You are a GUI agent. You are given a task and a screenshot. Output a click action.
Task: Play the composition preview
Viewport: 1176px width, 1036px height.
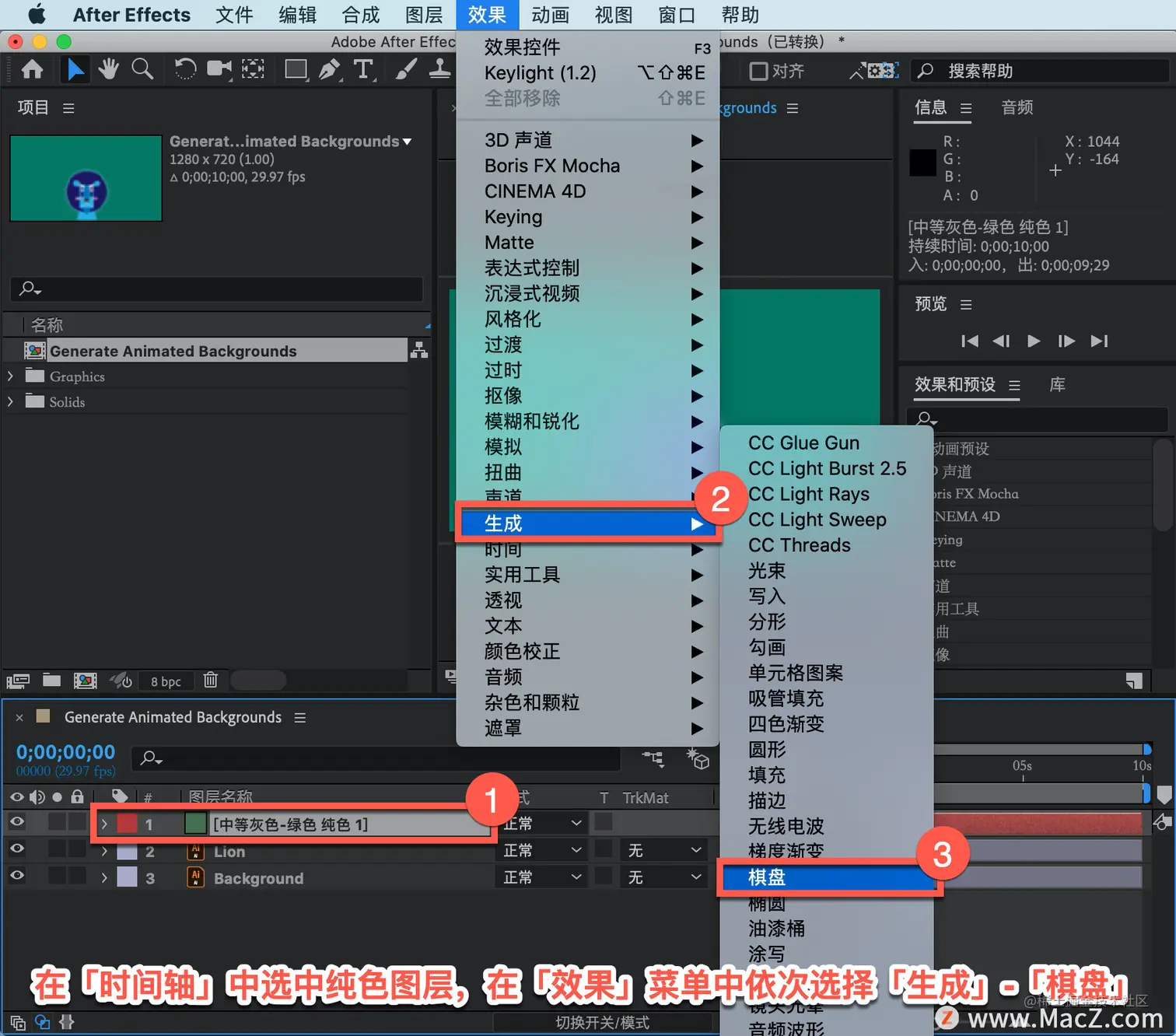point(1034,341)
